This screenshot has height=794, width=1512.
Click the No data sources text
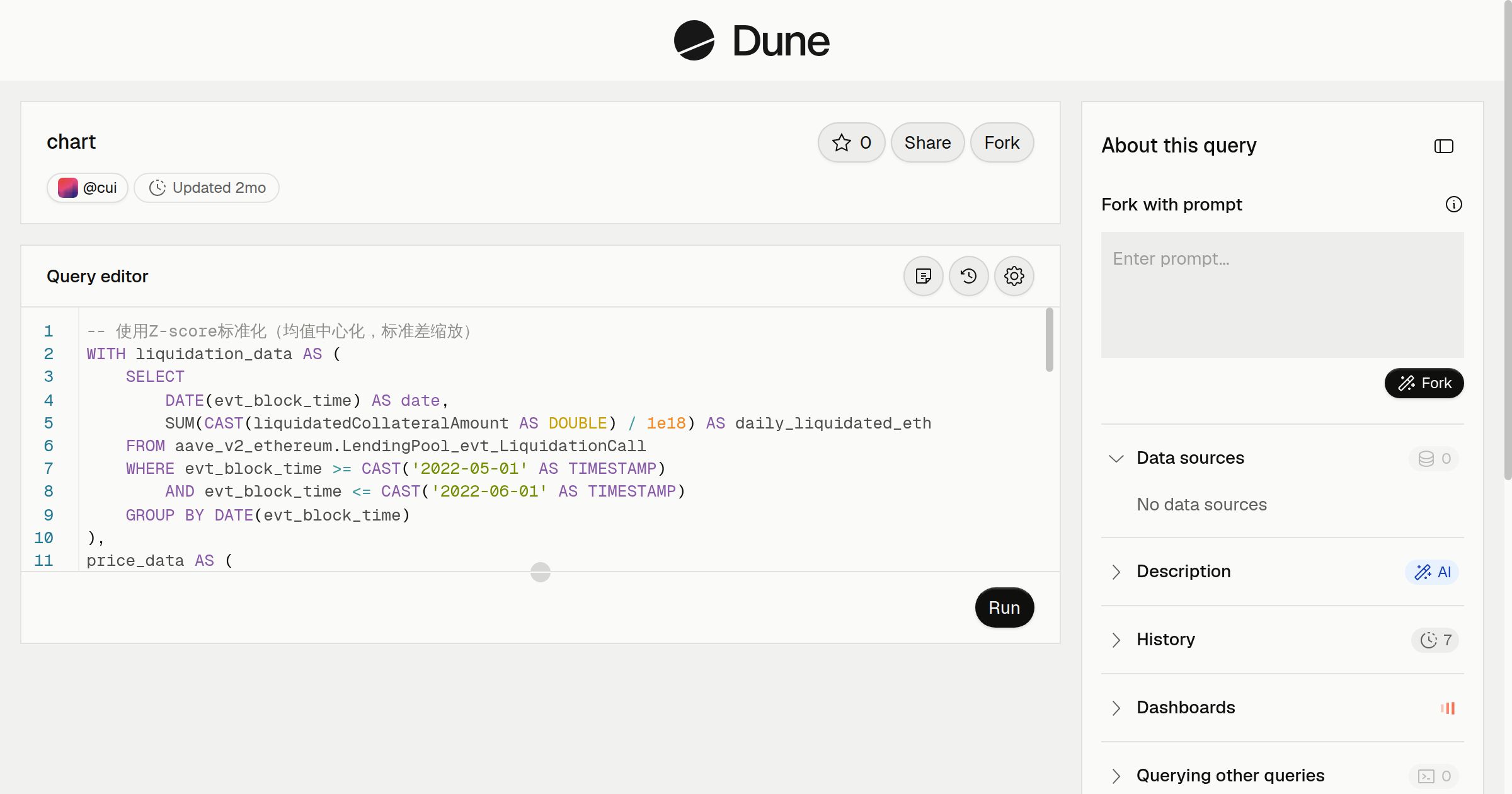pos(1201,504)
